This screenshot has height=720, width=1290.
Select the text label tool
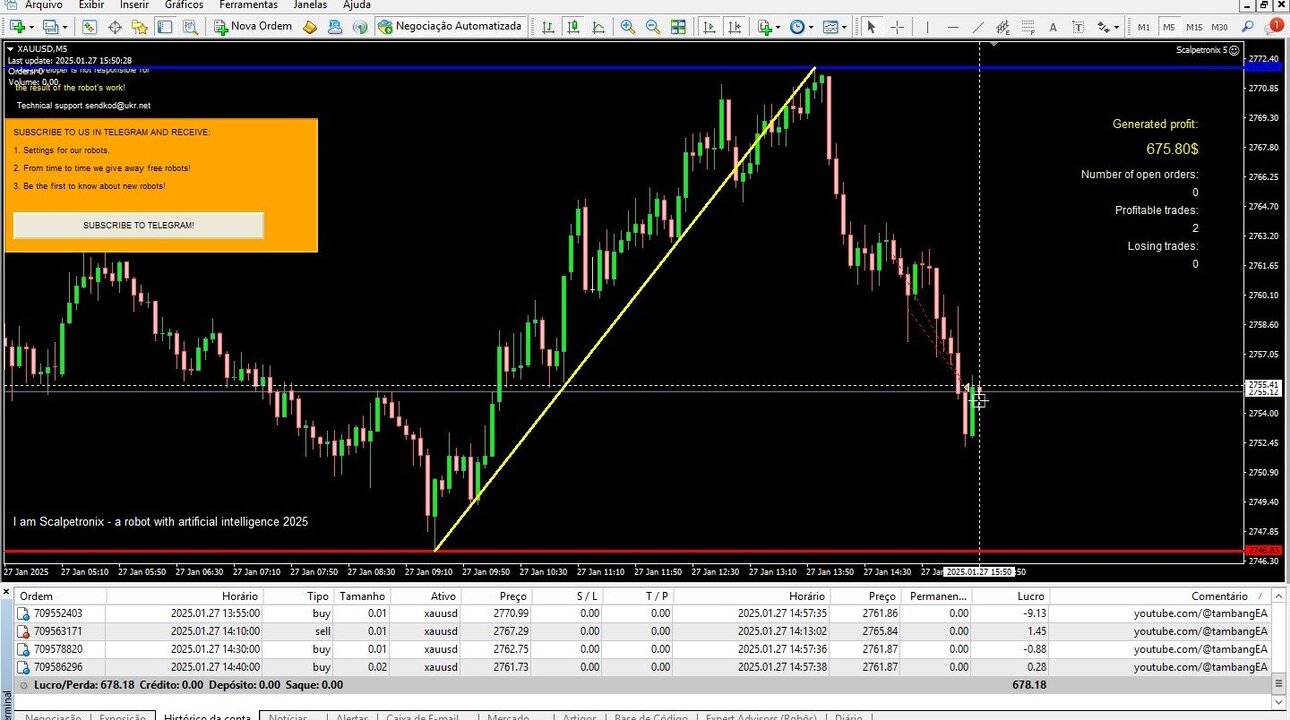[x=1078, y=27]
